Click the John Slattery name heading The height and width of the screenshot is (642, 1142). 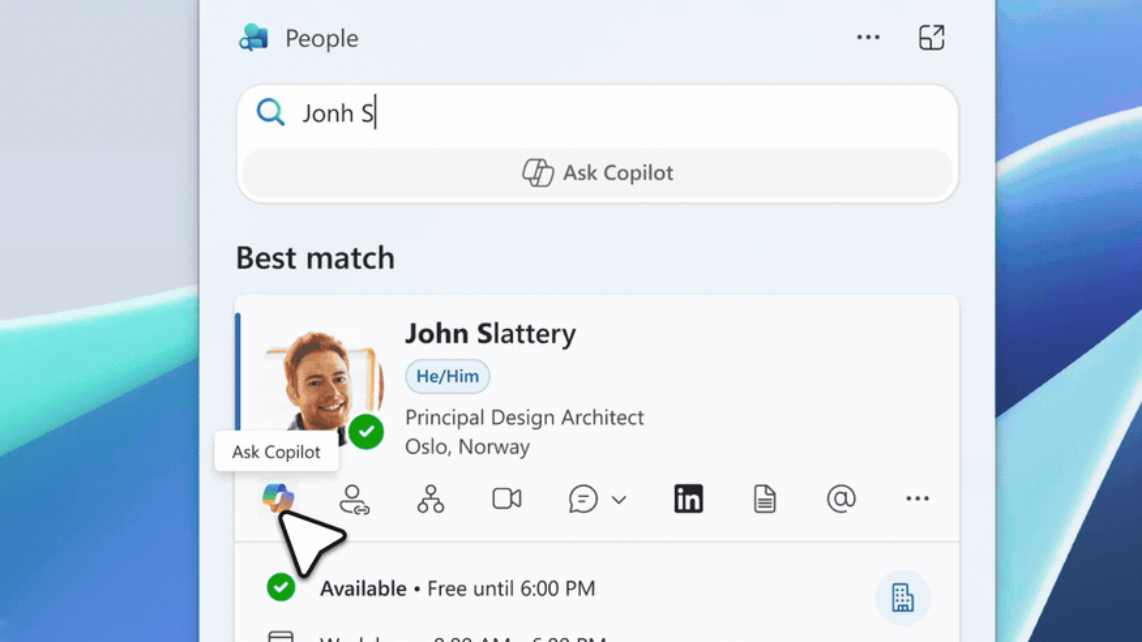click(490, 334)
